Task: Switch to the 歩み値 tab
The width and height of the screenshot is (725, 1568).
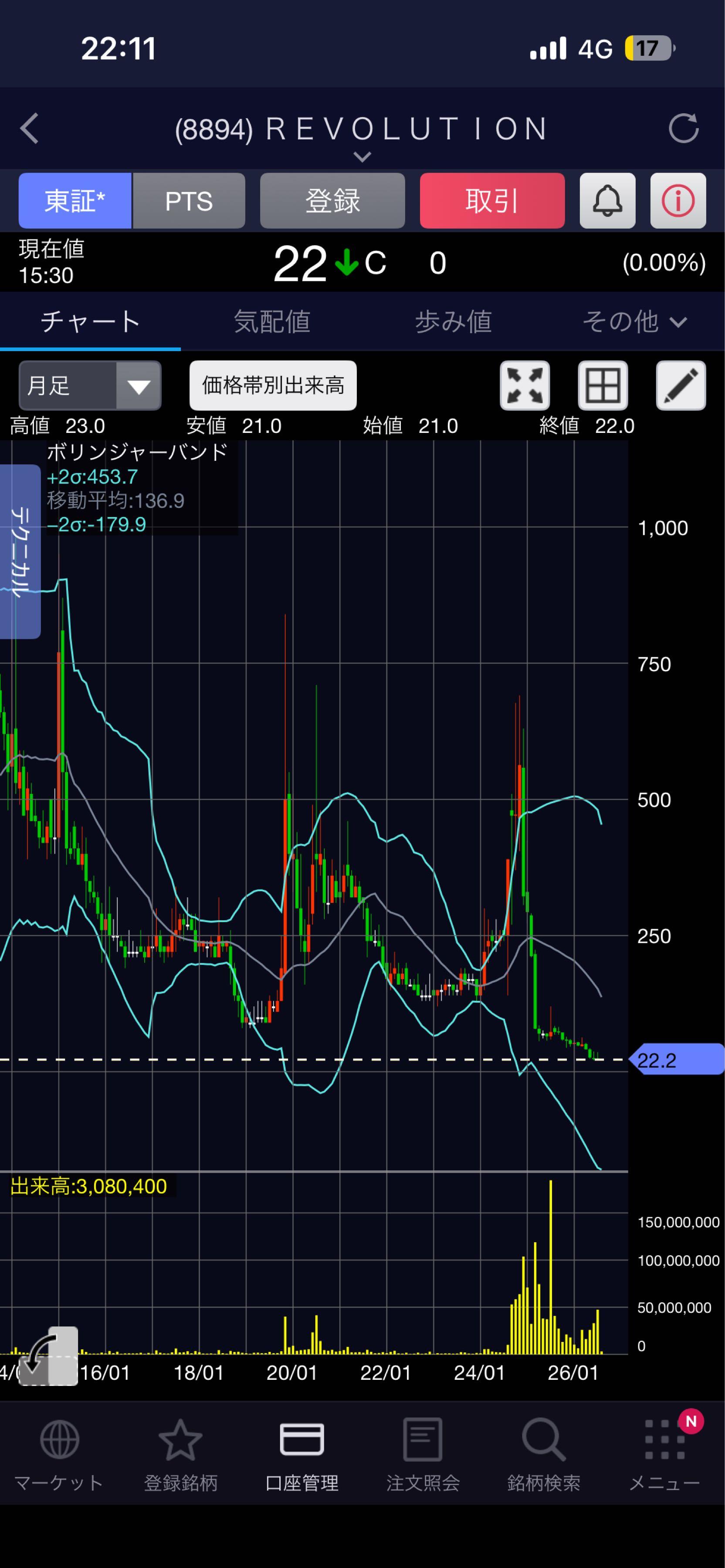Action: point(453,321)
